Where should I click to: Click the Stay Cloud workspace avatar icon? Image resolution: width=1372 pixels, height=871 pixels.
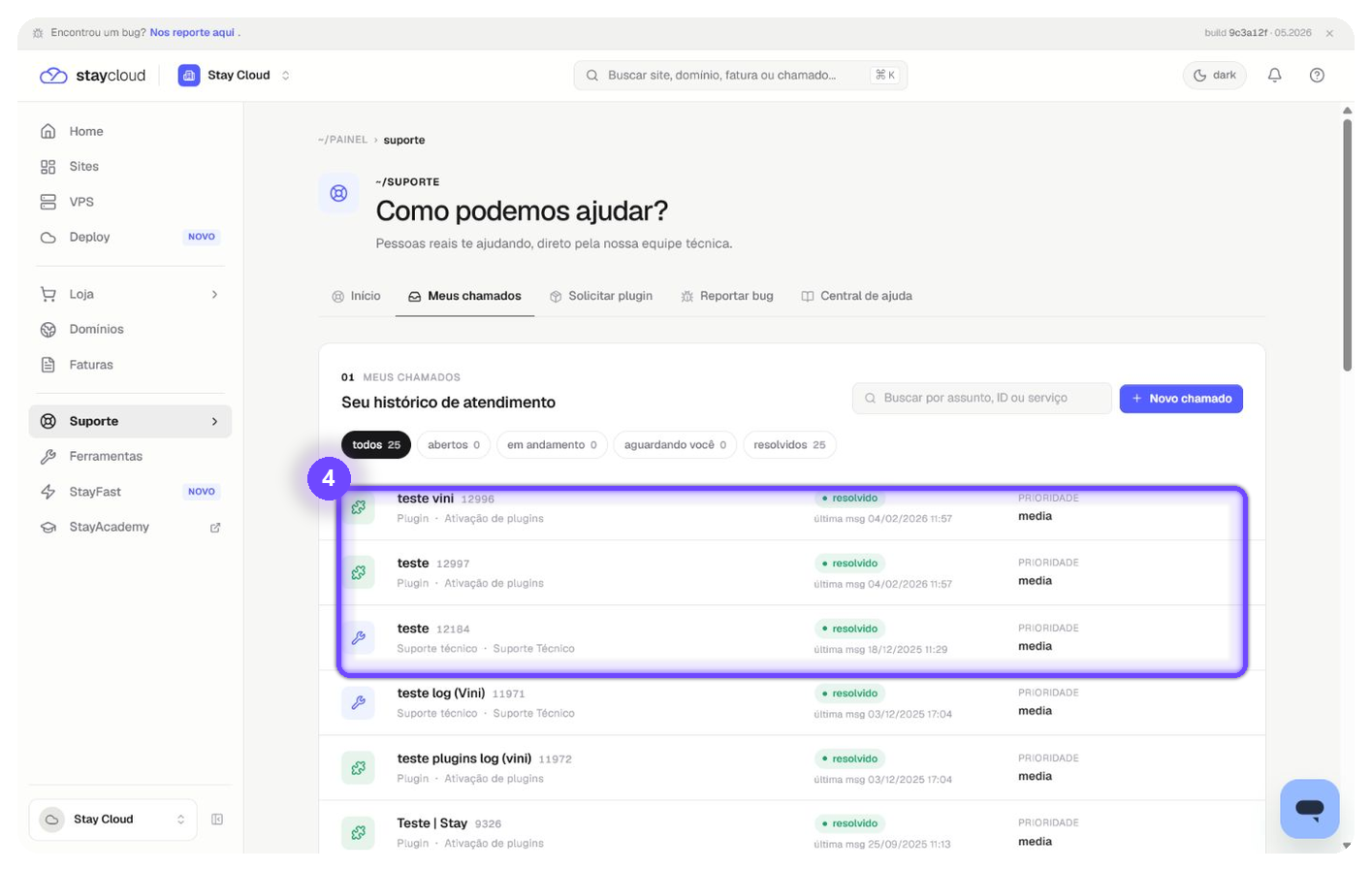click(x=189, y=75)
